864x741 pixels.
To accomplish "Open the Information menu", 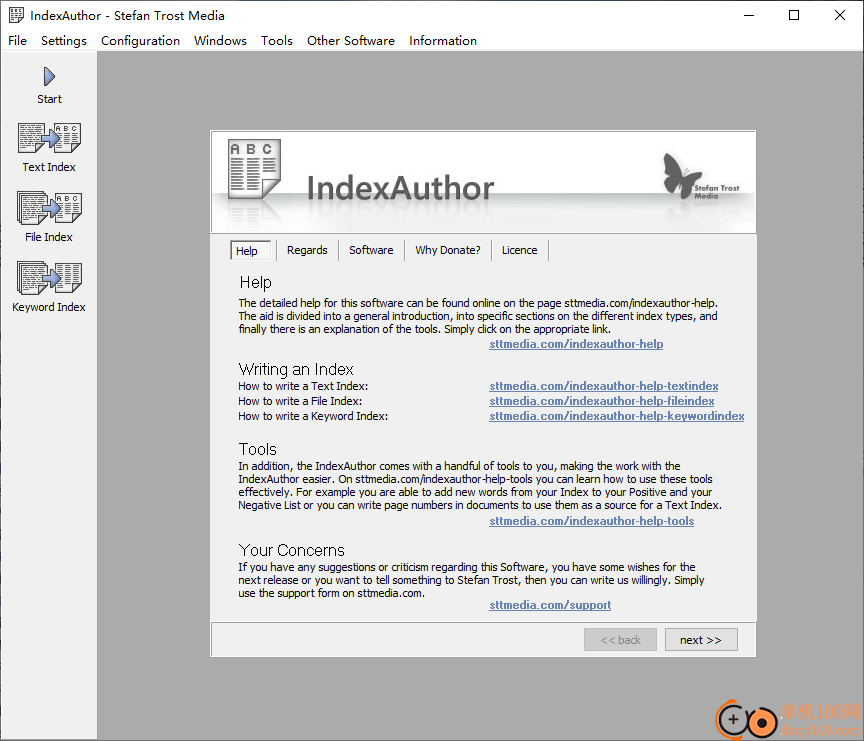I will (x=443, y=41).
